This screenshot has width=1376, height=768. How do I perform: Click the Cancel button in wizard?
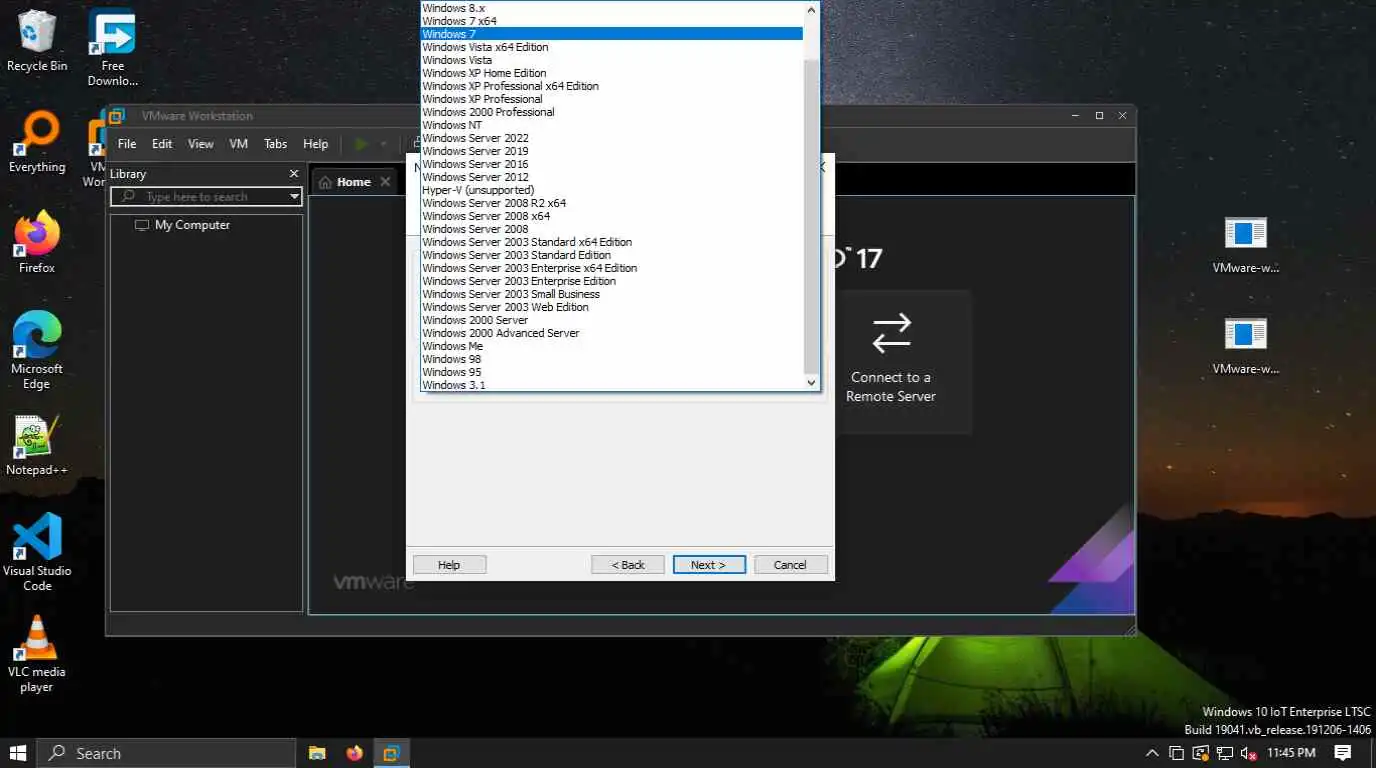pos(790,565)
